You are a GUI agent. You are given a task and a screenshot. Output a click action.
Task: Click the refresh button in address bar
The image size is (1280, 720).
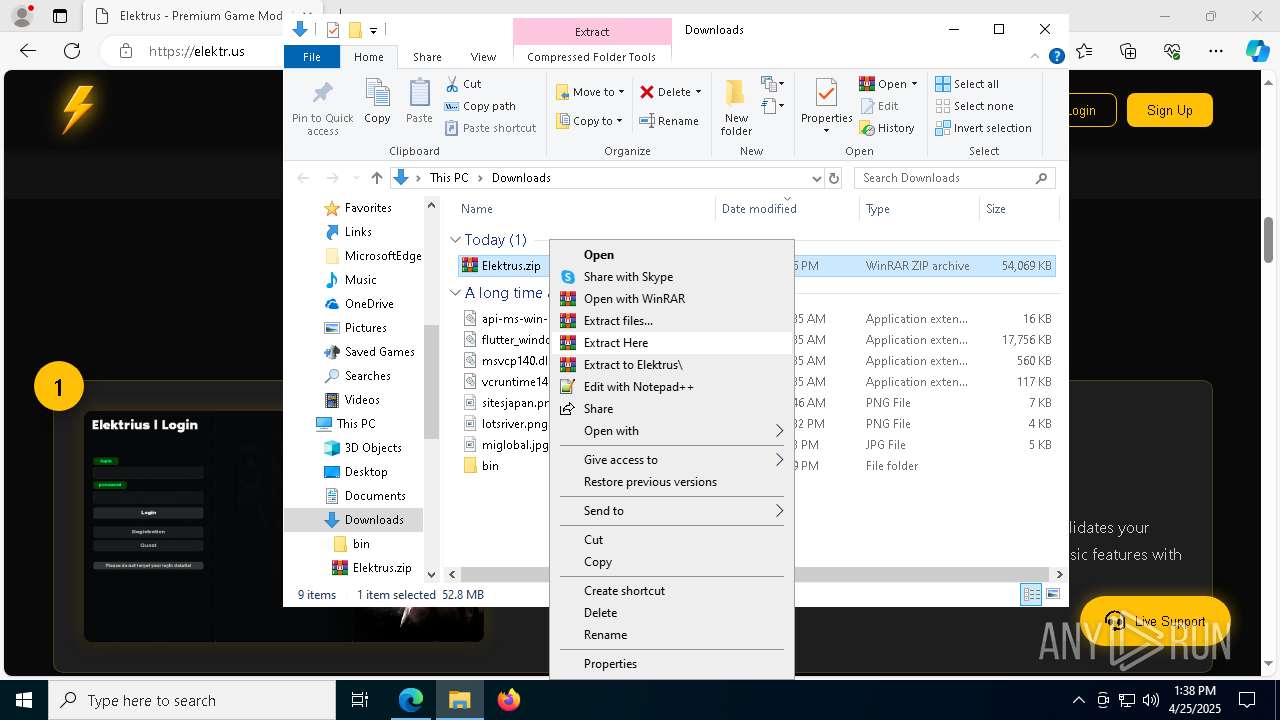[835, 178]
